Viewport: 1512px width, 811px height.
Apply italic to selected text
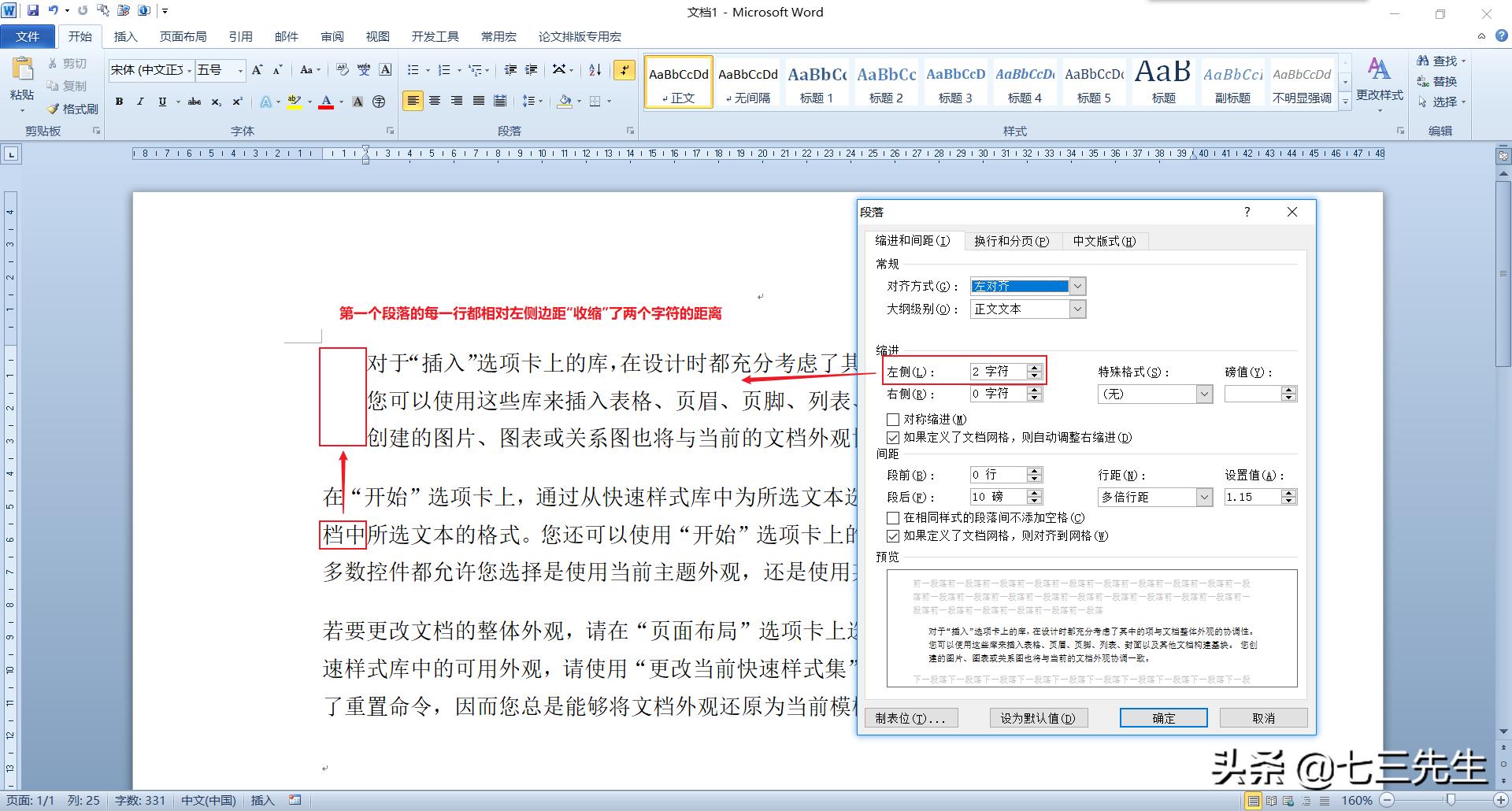click(140, 101)
